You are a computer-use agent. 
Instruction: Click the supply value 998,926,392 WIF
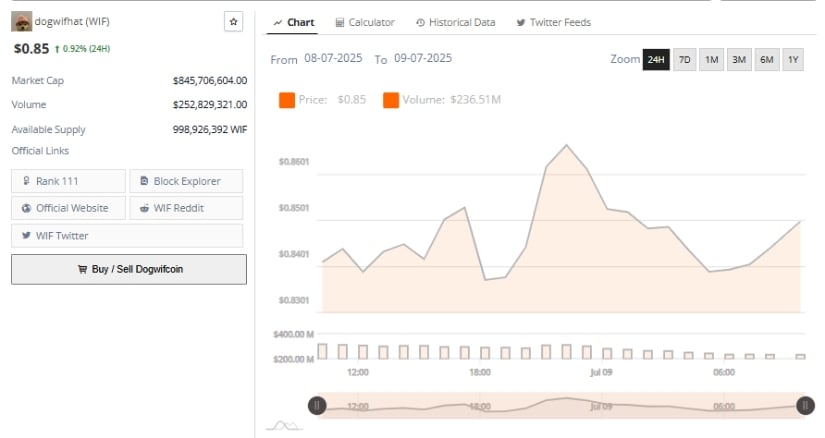[x=210, y=130]
